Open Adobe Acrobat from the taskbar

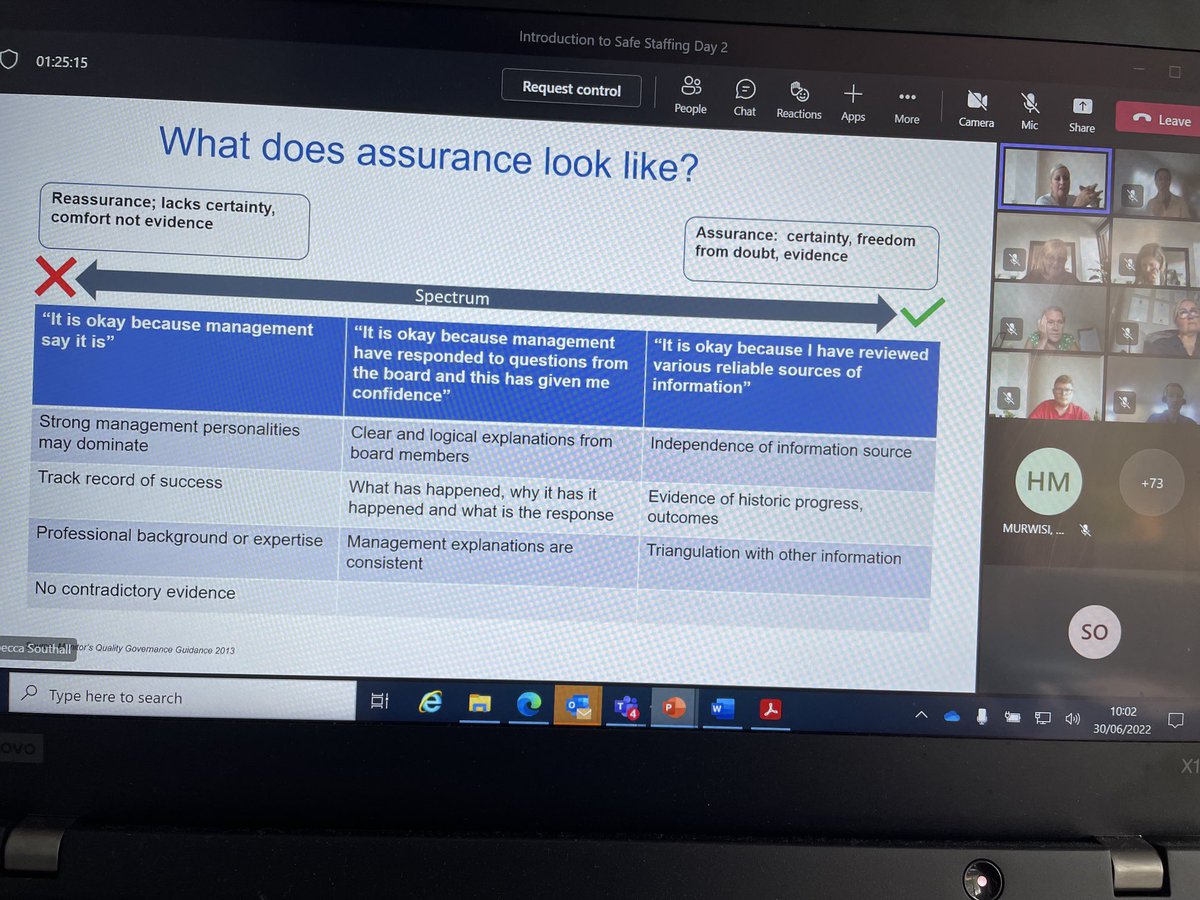point(770,710)
